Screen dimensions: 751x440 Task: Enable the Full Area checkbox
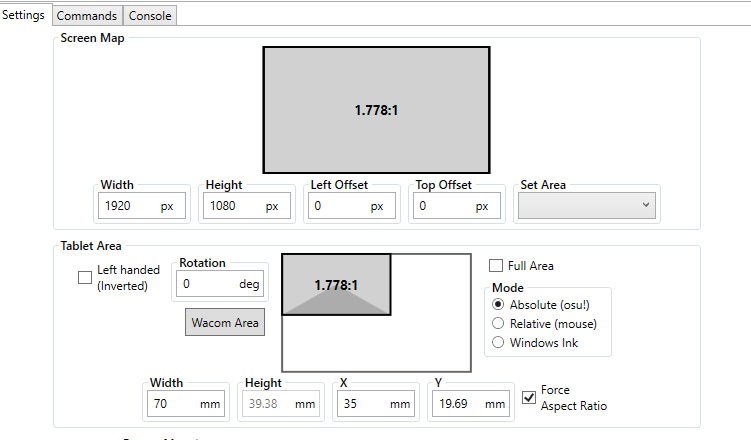(496, 266)
